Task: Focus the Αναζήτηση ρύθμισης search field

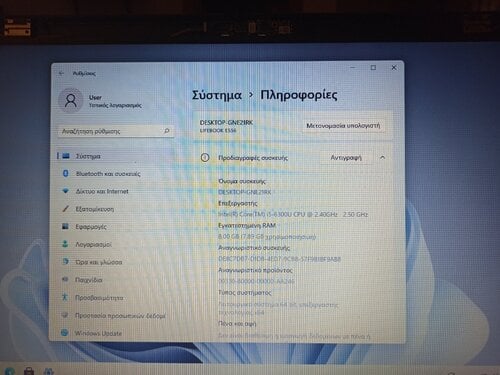Action: (x=115, y=131)
